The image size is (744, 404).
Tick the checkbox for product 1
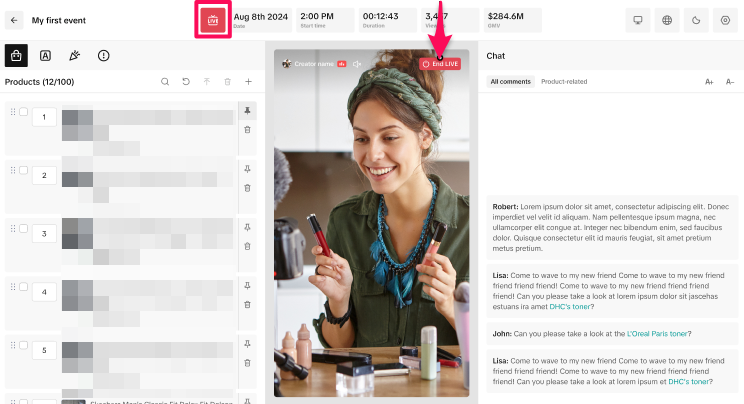(24, 112)
